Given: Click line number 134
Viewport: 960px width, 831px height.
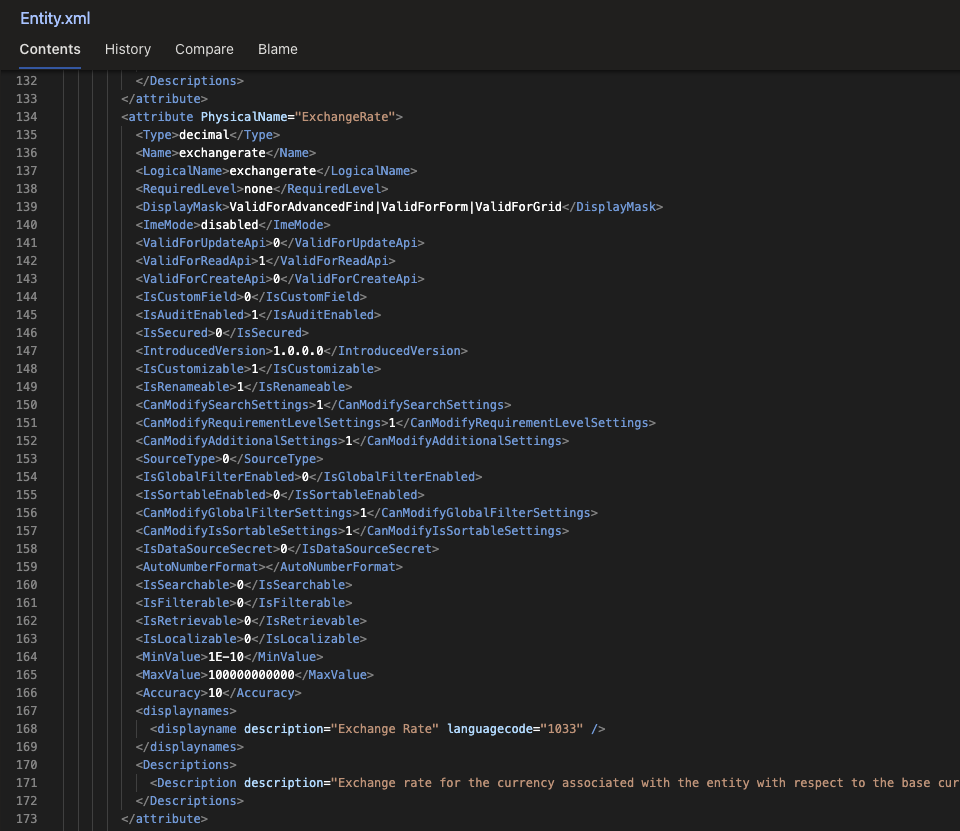Looking at the screenshot, I should tap(26, 116).
